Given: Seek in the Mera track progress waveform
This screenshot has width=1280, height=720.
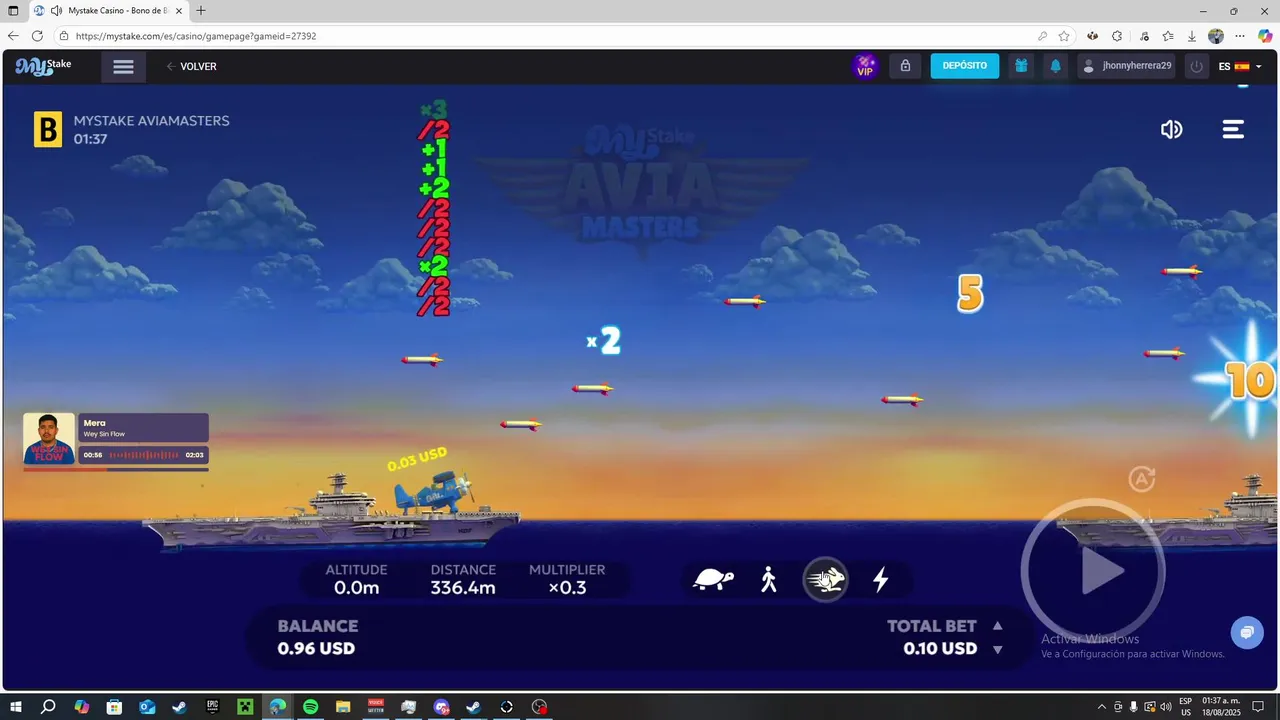Looking at the screenshot, I should click(144, 455).
